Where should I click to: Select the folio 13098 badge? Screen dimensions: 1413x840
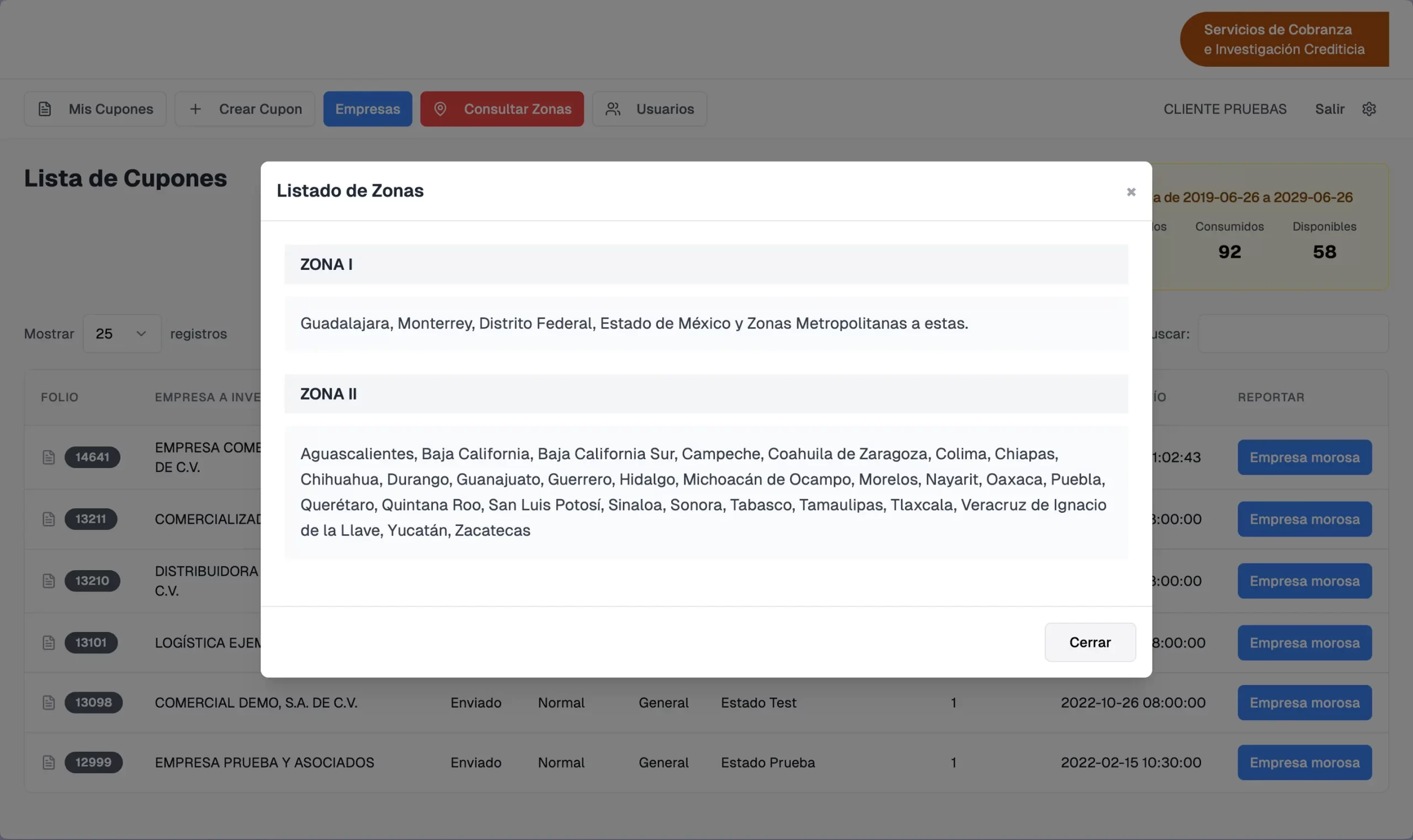click(x=93, y=702)
